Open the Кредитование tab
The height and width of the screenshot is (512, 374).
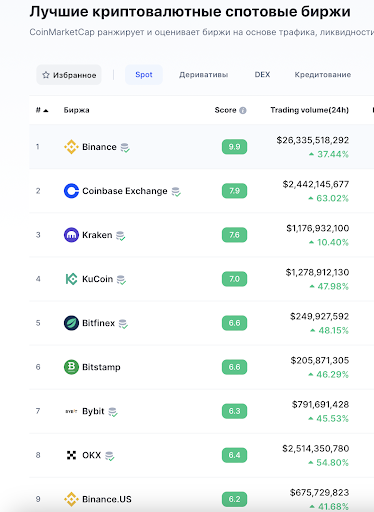tap(323, 75)
